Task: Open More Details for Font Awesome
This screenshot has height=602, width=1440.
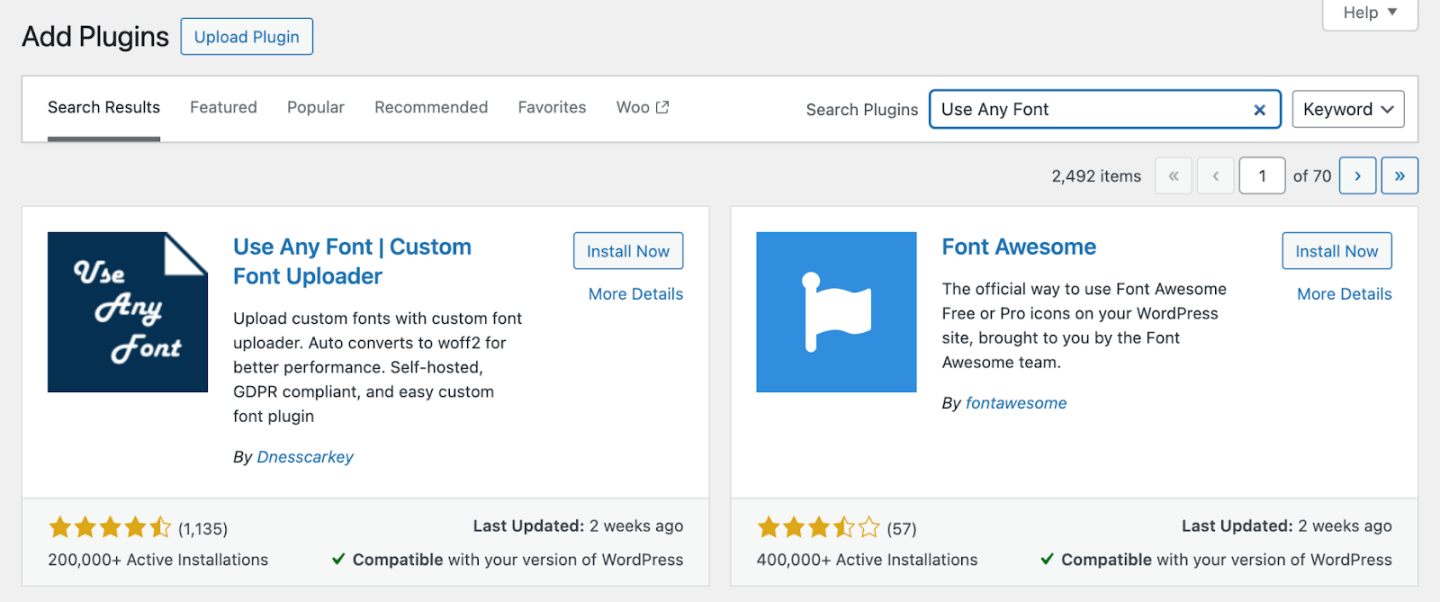Action: (x=1344, y=293)
